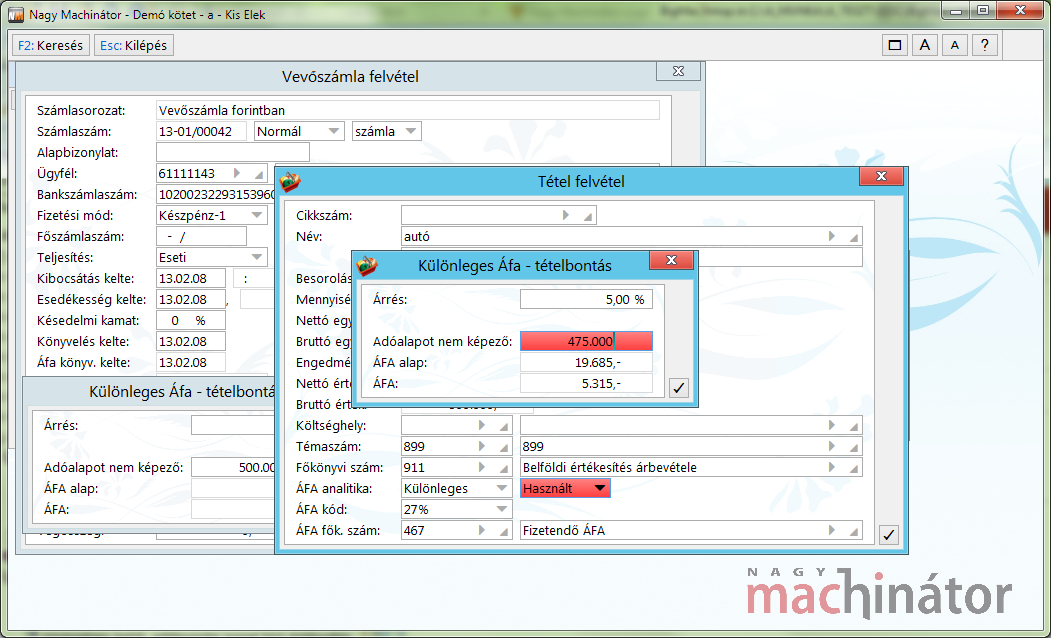Confirm the Különleges Áfa dialog with checkmark
Viewport: 1051px width, 638px height.
click(679, 388)
